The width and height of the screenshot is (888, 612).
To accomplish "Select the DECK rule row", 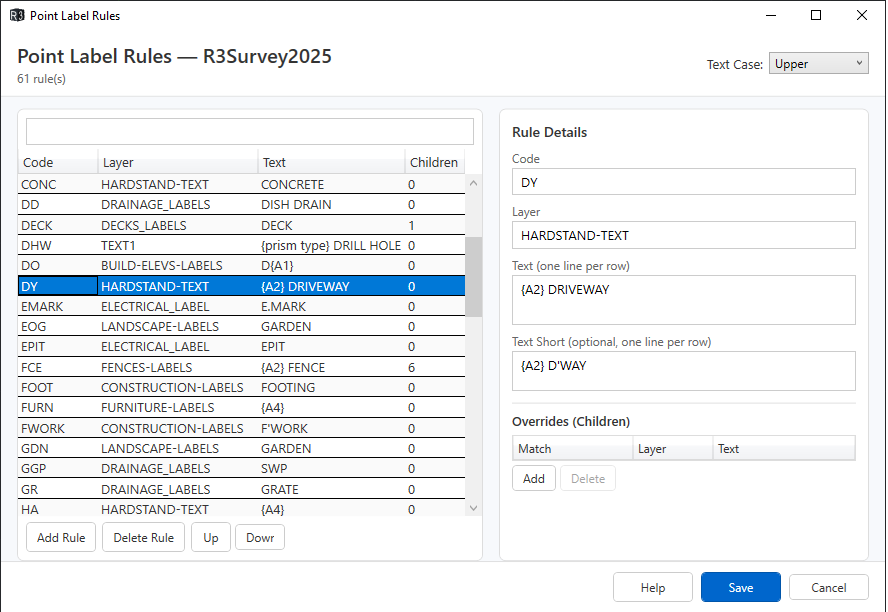I will click(x=242, y=225).
